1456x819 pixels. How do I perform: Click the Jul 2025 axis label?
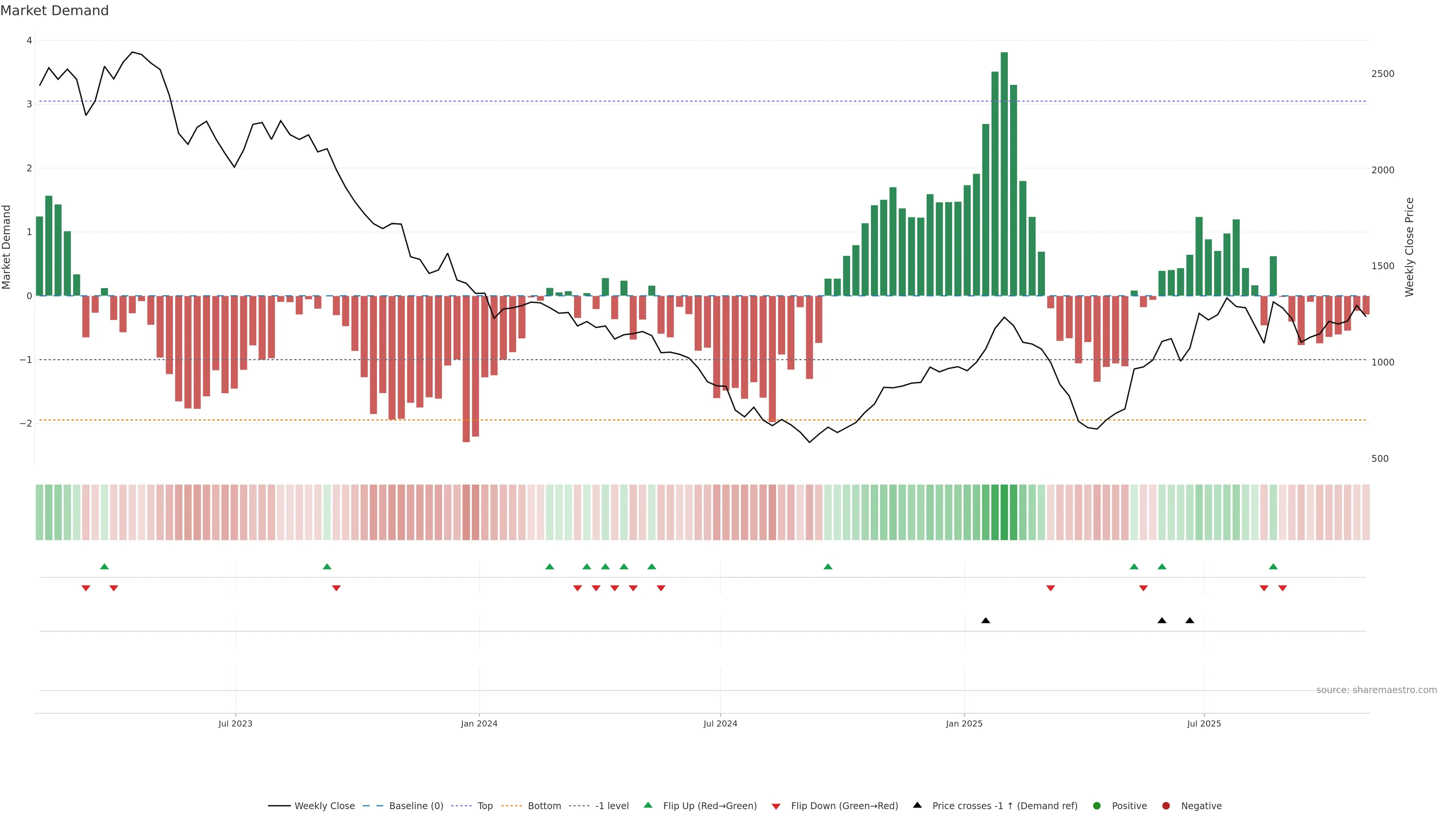point(1204,724)
